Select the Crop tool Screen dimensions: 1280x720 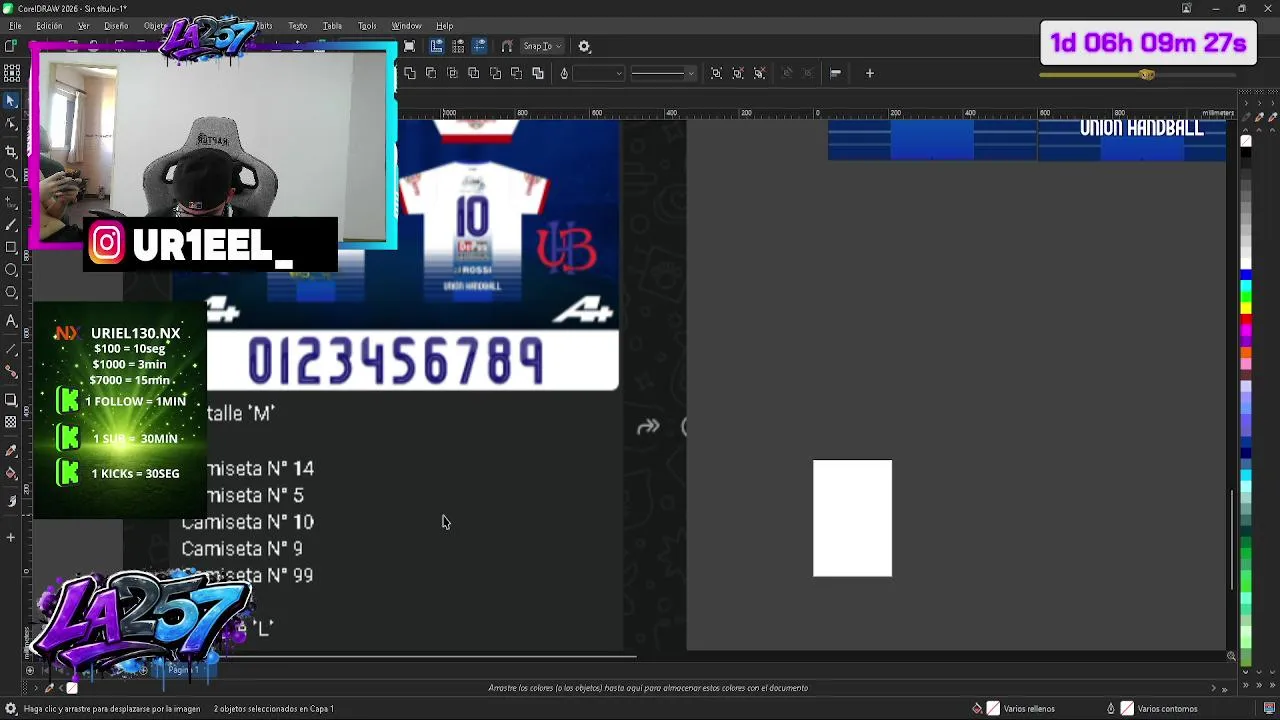(x=11, y=151)
